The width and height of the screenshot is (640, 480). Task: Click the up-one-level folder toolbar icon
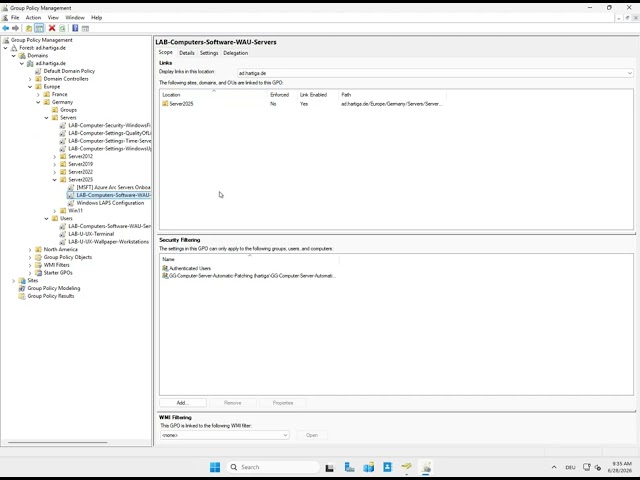point(29,28)
